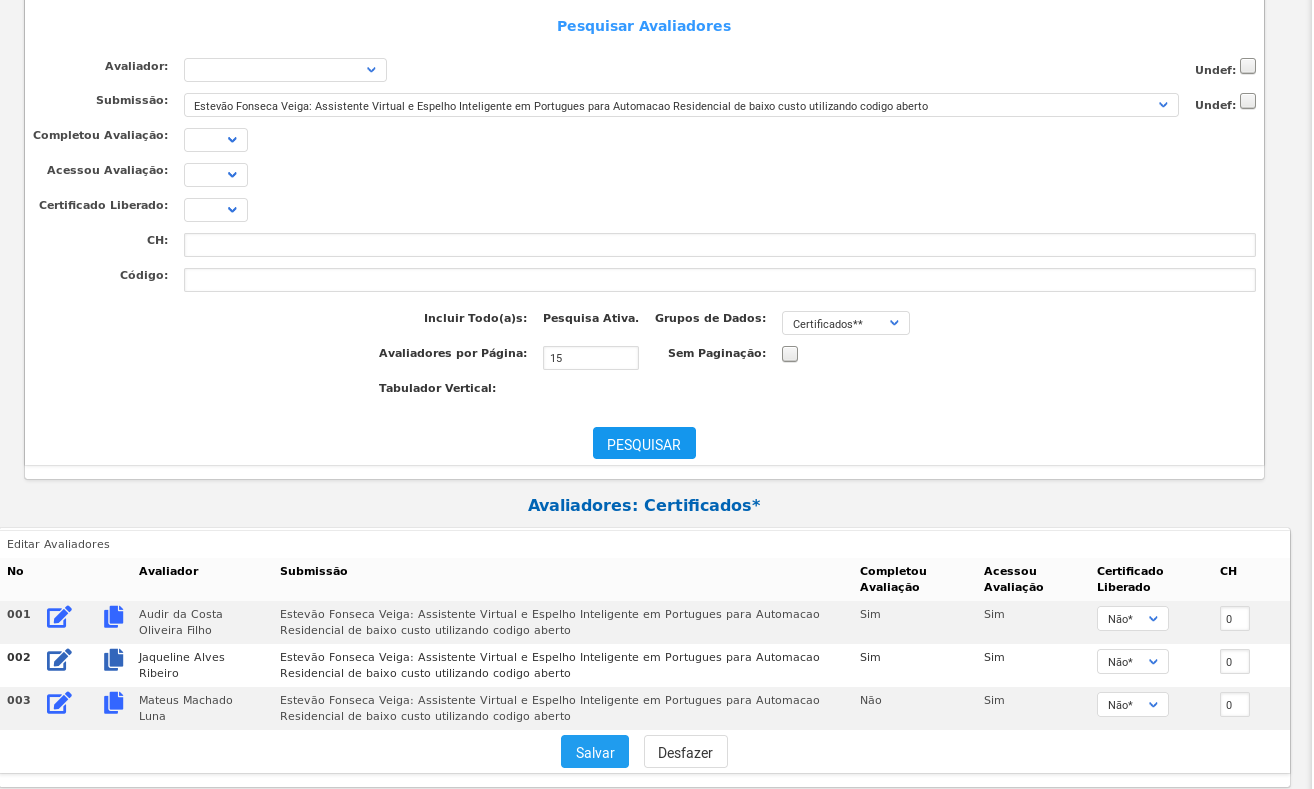Check the Undef box beside Submissão
Viewport: 1314px width, 789px height.
[1248, 102]
